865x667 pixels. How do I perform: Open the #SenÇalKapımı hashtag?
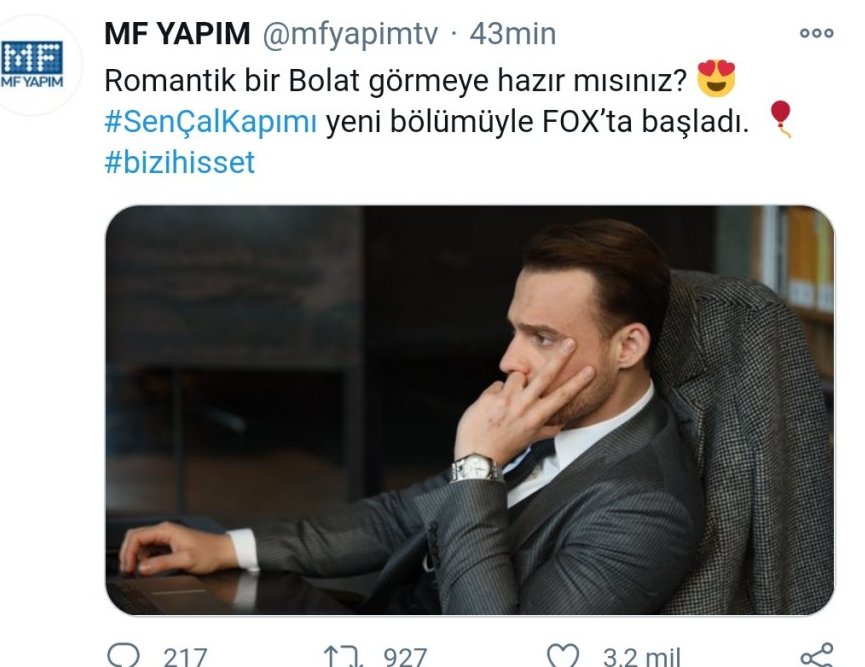210,122
